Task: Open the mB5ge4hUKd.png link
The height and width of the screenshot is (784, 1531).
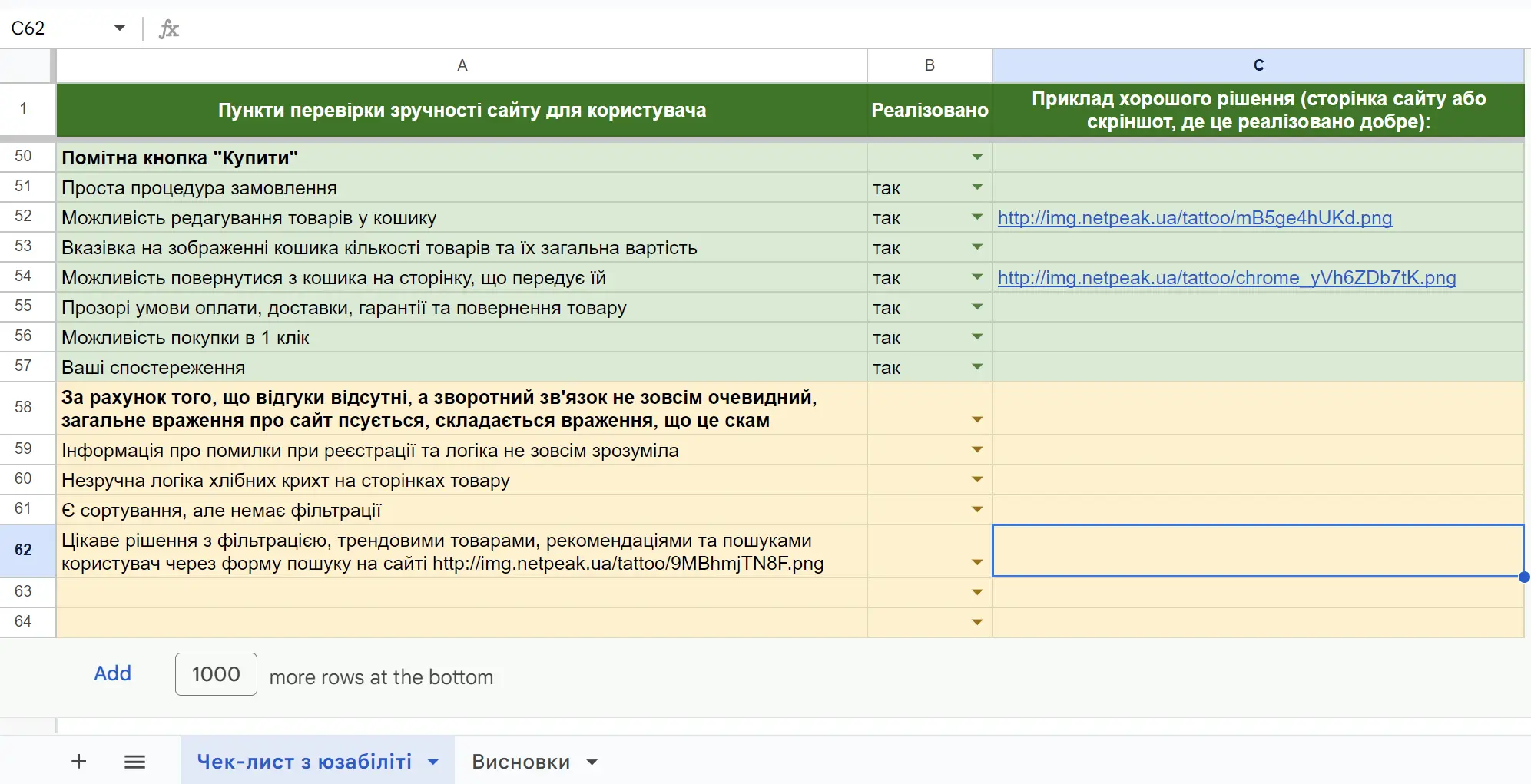Action: coord(1194,218)
